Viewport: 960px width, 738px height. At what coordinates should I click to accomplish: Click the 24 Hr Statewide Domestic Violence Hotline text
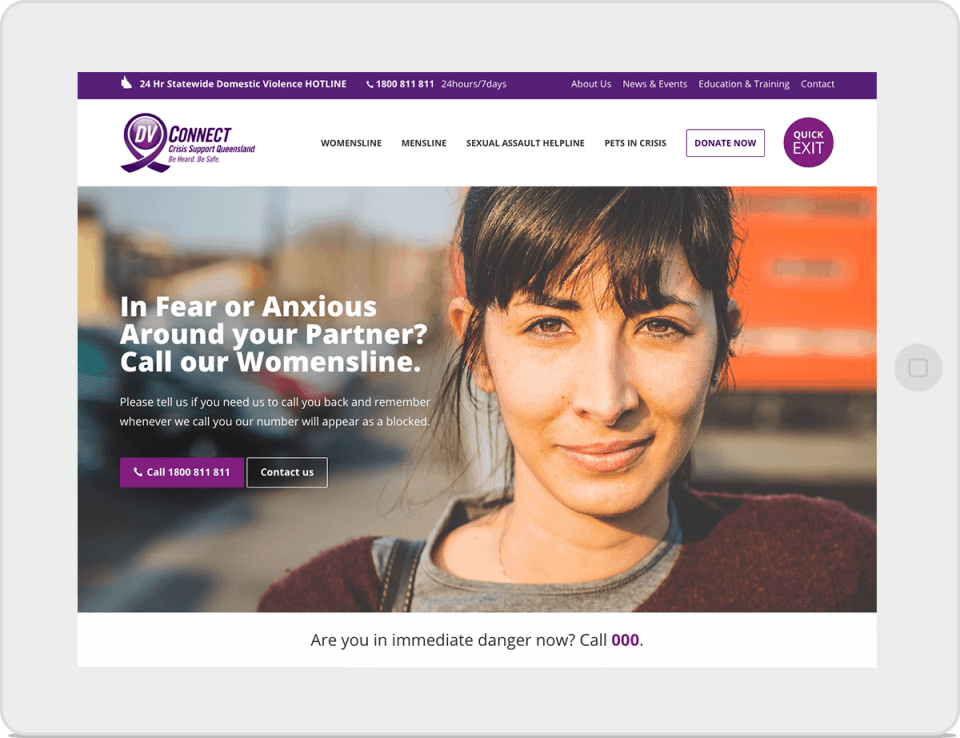click(x=243, y=84)
